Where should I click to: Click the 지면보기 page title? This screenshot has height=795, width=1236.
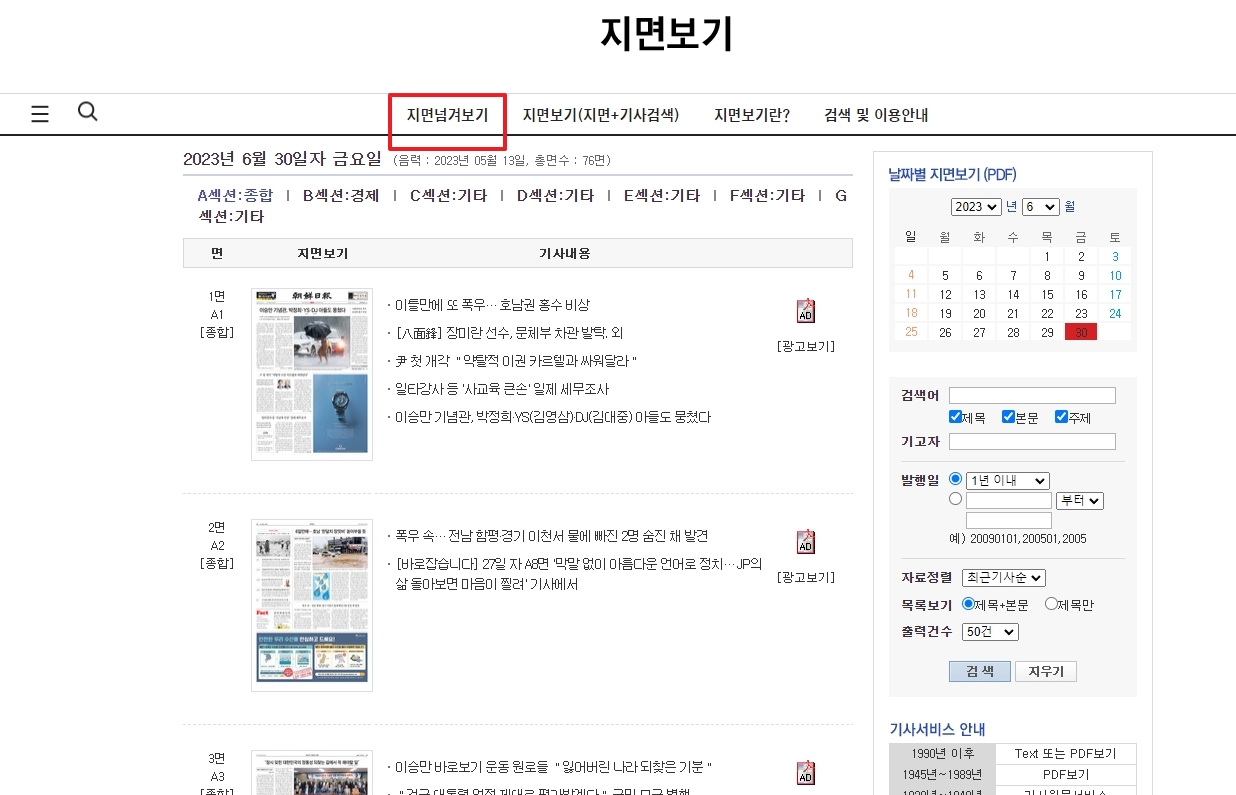pos(667,34)
